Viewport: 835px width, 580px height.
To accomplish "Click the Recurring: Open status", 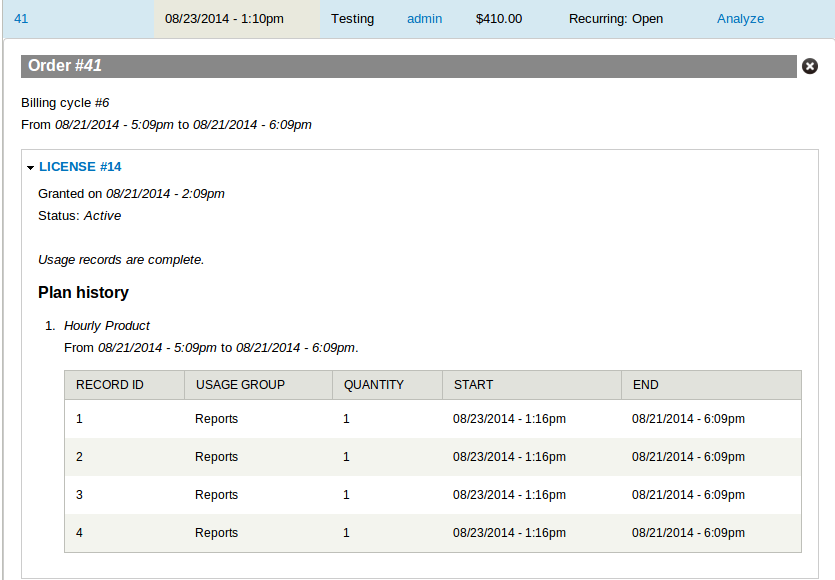I will coord(615,18).
